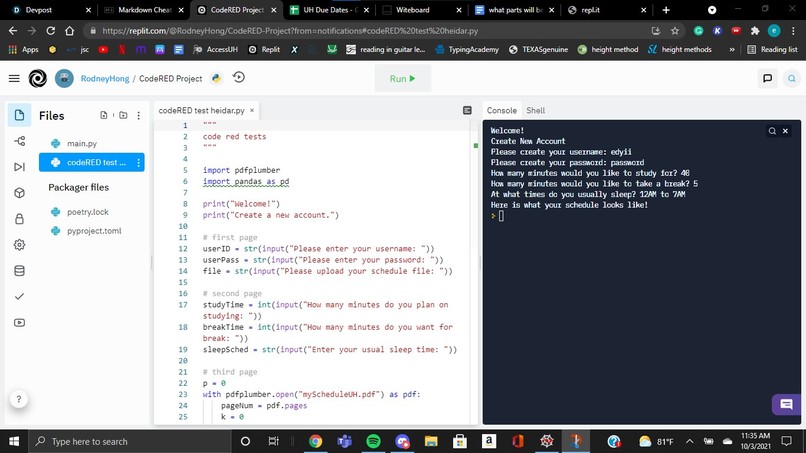Click the line with print("Welcome!")
This screenshot has width=806, height=453.
coord(241,204)
